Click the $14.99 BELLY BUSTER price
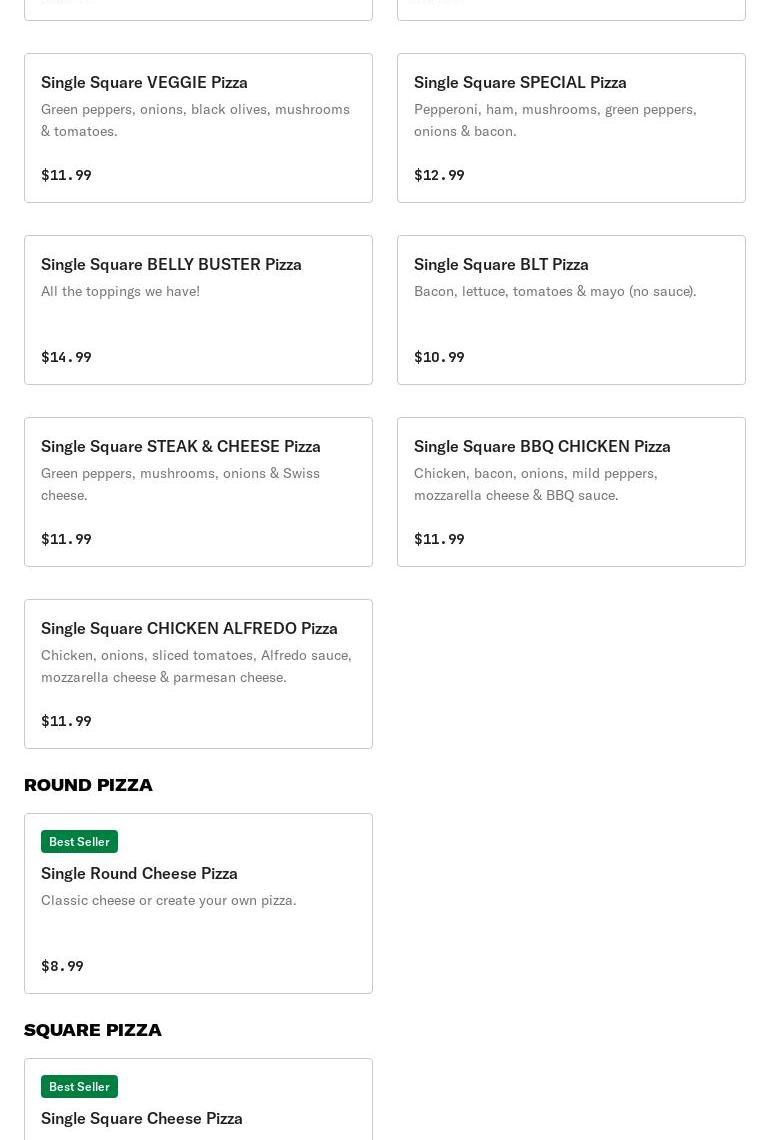Image resolution: width=770 pixels, height=1140 pixels. [66, 357]
